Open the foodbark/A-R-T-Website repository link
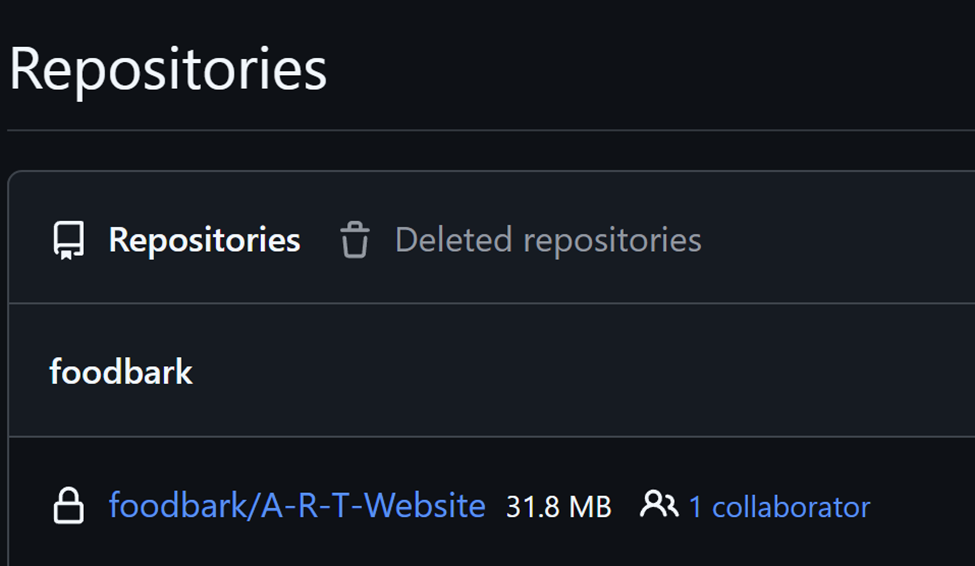Screen dimensions: 975x566 coord(297,506)
